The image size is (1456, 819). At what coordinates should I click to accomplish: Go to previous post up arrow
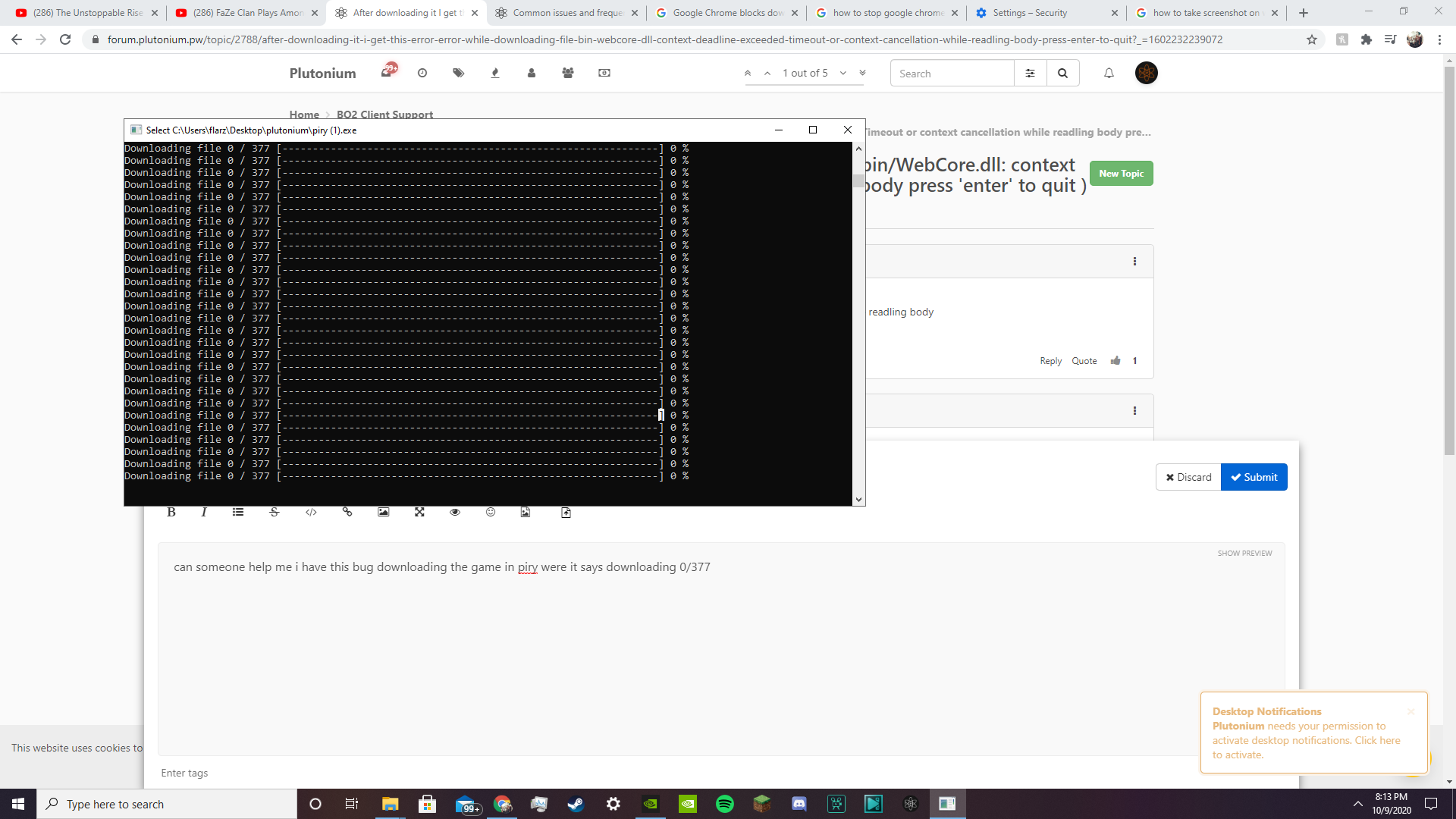click(x=767, y=74)
